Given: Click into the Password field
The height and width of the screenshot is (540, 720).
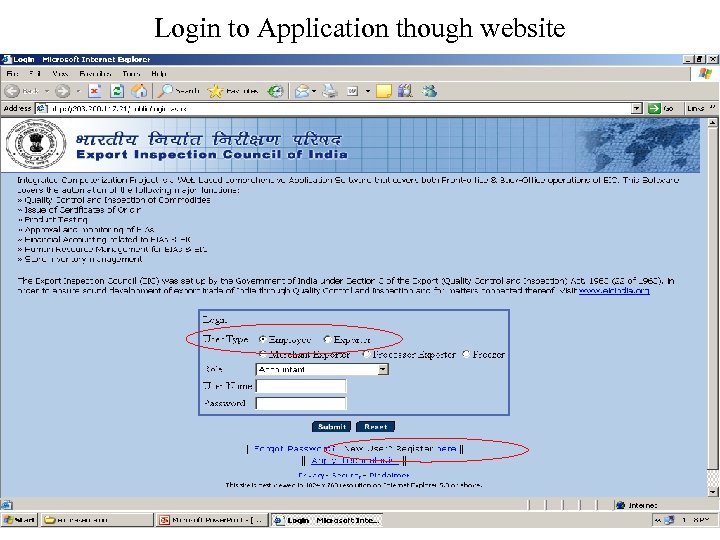Looking at the screenshot, I should pos(301,404).
